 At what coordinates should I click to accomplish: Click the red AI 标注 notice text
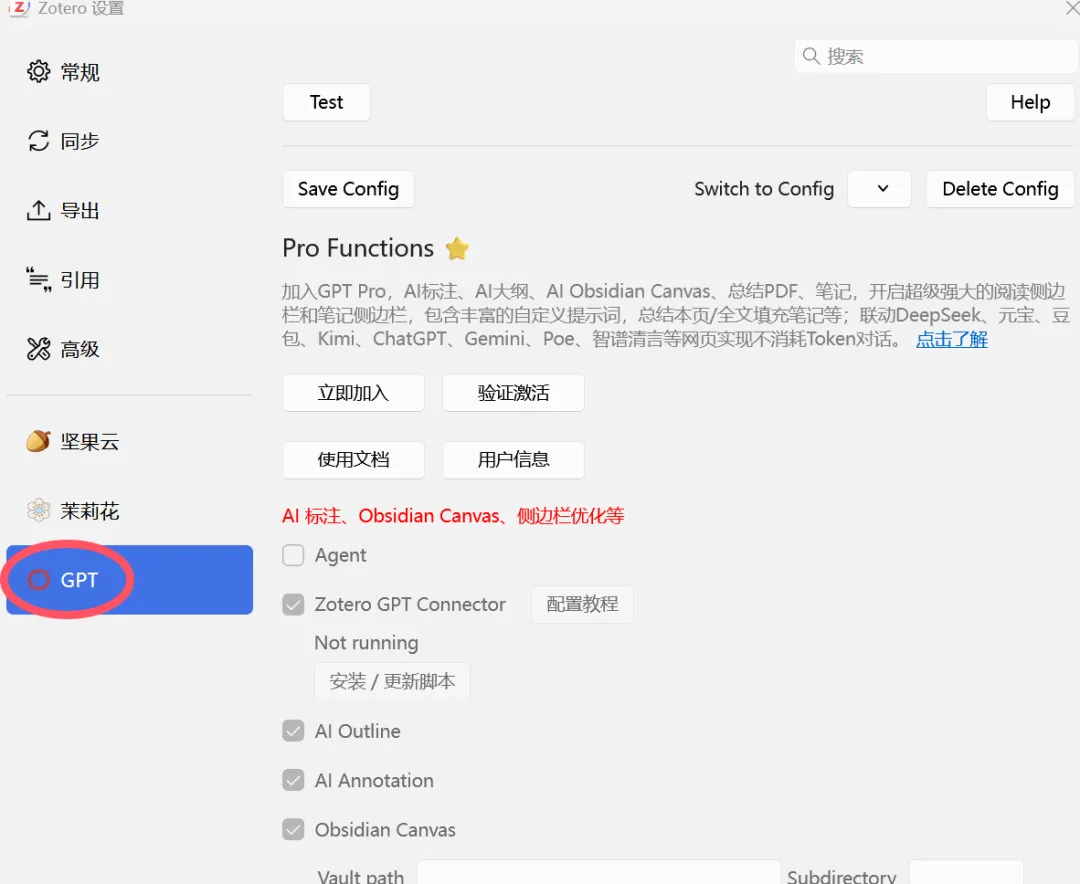click(x=453, y=515)
